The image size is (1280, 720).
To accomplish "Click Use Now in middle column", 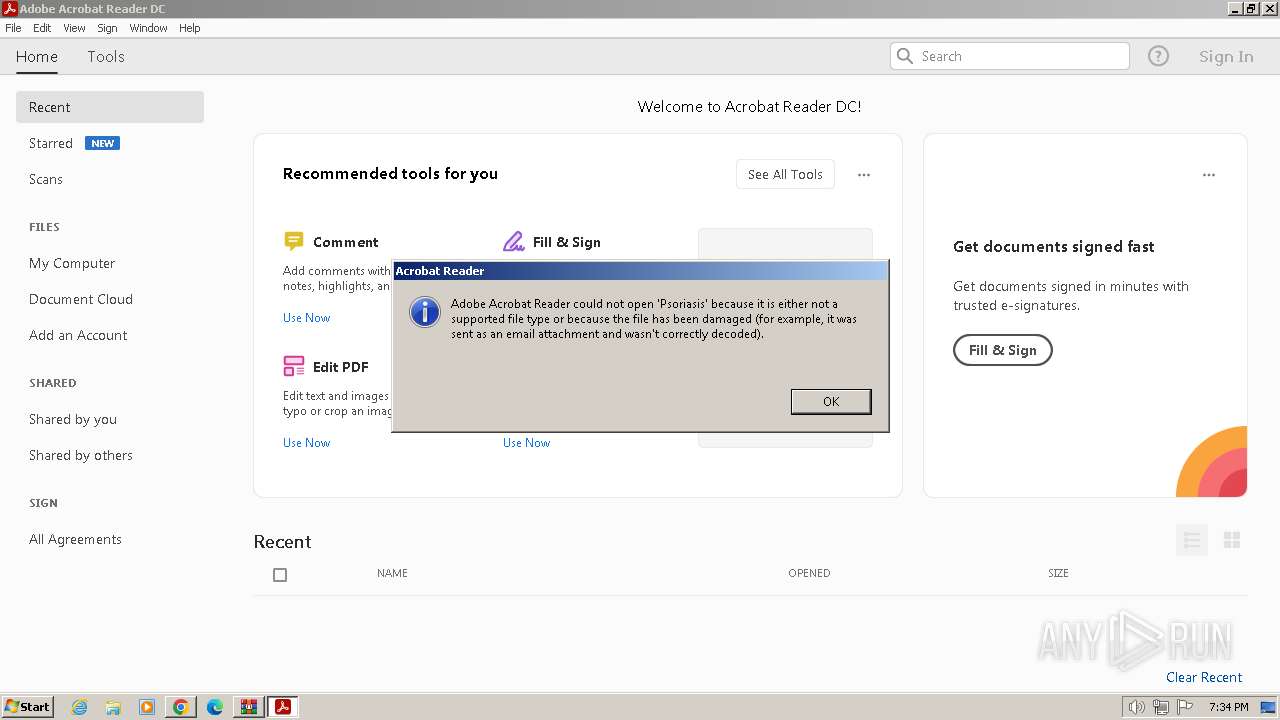I will point(526,443).
